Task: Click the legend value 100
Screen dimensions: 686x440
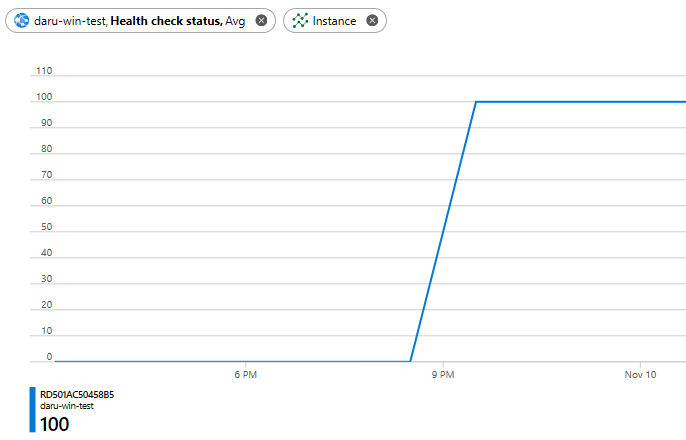Action: point(55,424)
